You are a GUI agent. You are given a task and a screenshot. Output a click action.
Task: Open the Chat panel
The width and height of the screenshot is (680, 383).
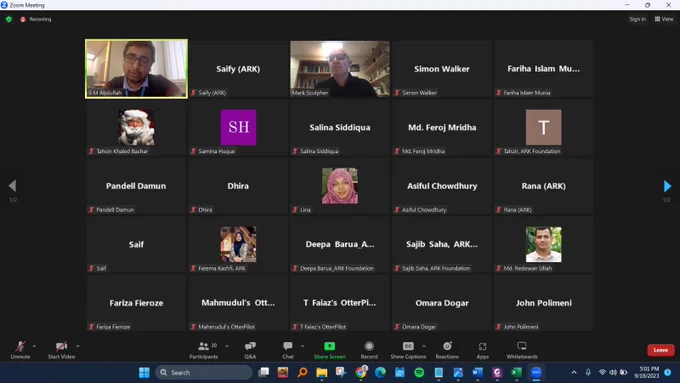[288, 350]
